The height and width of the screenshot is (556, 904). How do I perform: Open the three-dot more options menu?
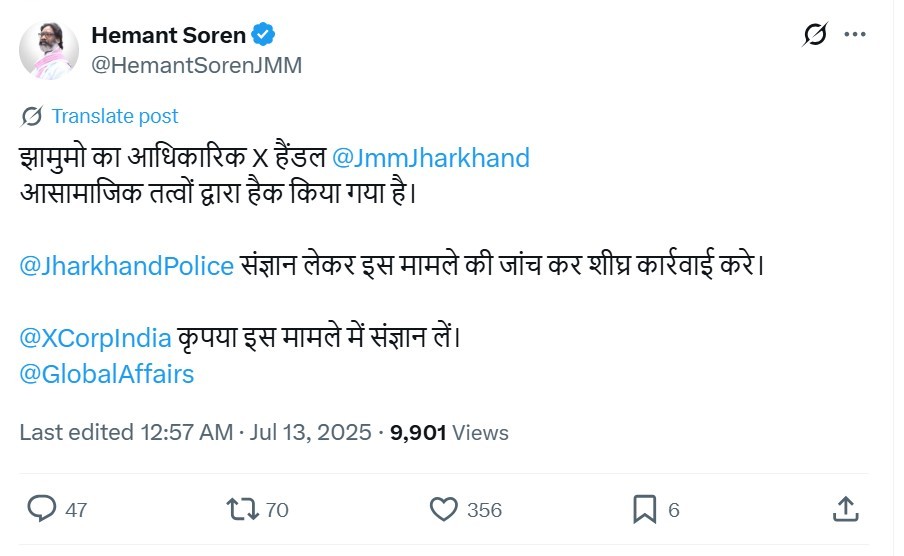click(x=854, y=34)
